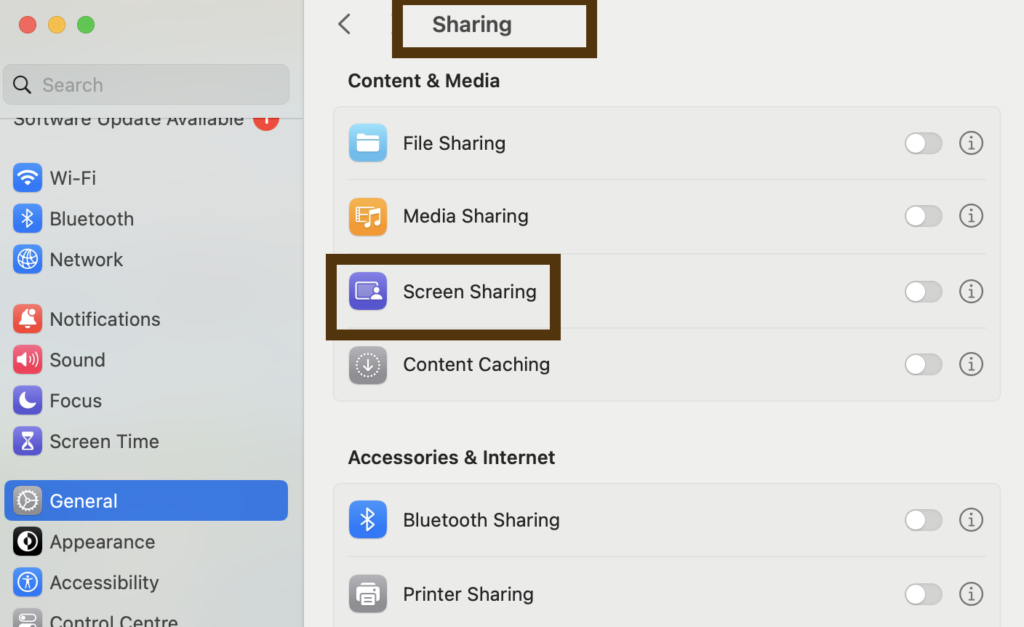Click the Bluetooth Sharing icon
This screenshot has height=627, width=1024.
368,520
